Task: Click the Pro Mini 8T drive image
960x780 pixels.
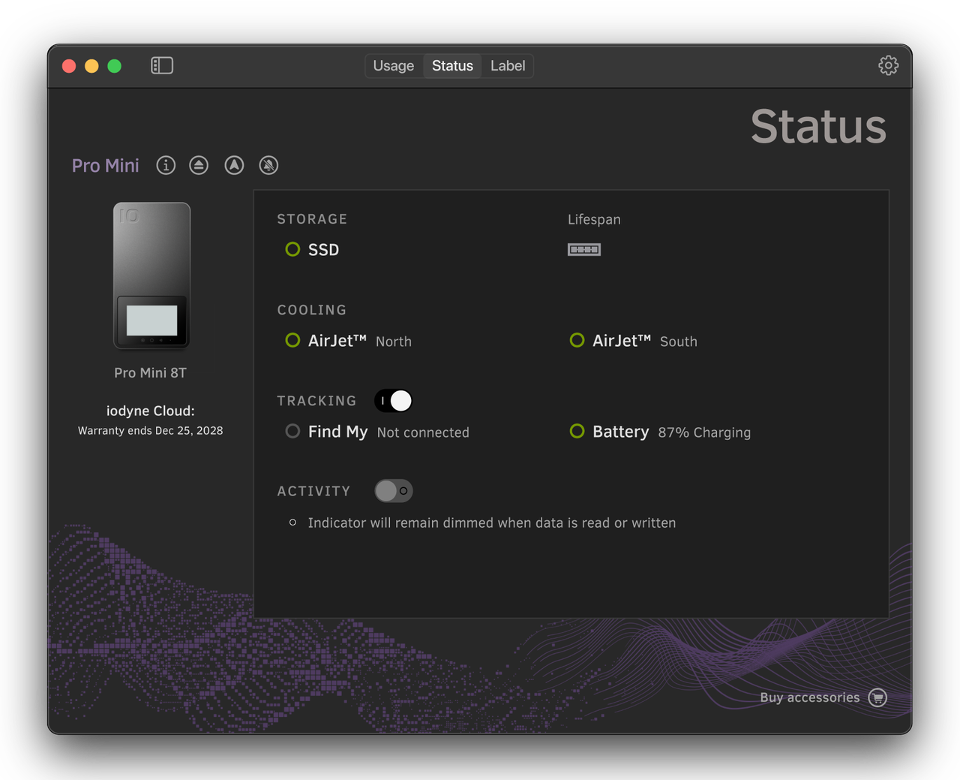Action: pyautogui.click(x=151, y=276)
